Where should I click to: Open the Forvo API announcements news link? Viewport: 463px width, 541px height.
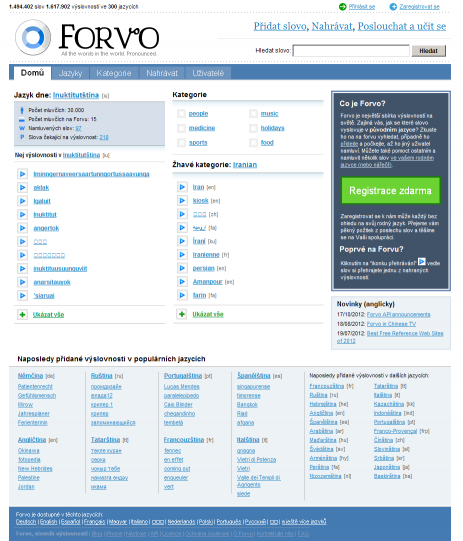click(x=398, y=314)
